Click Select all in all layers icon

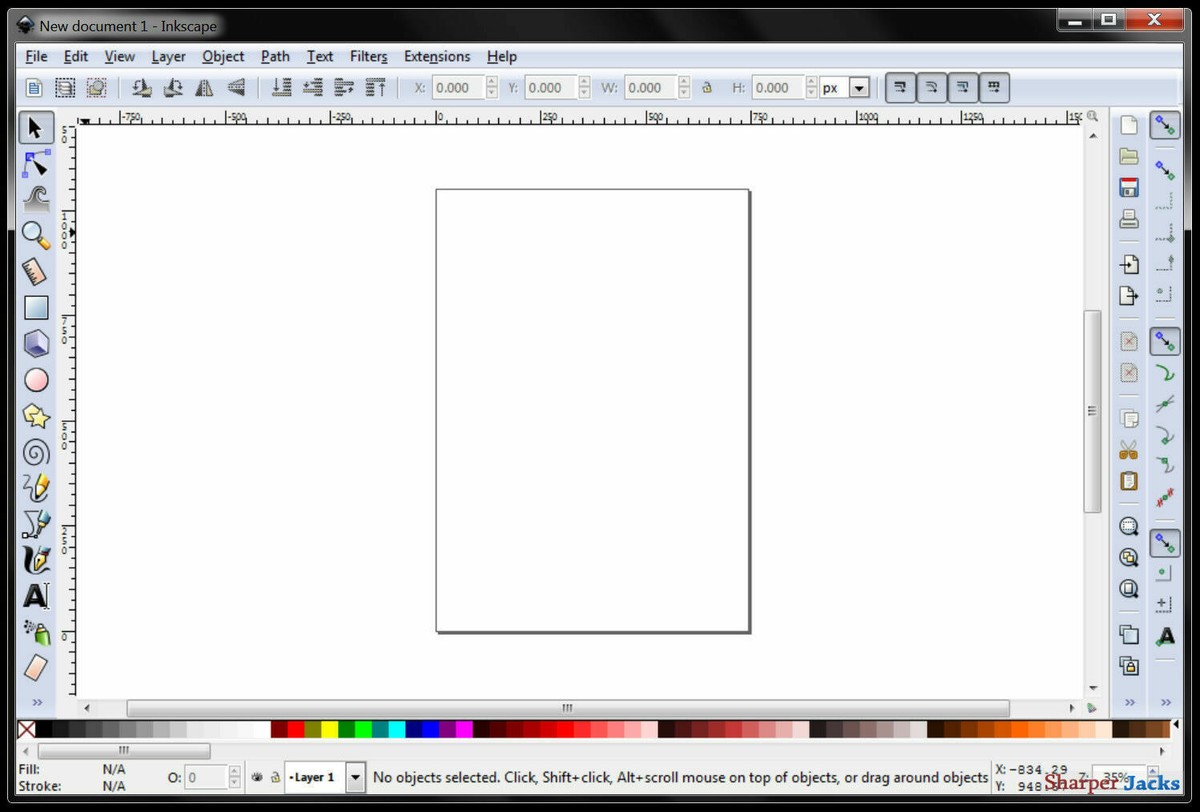pos(65,88)
